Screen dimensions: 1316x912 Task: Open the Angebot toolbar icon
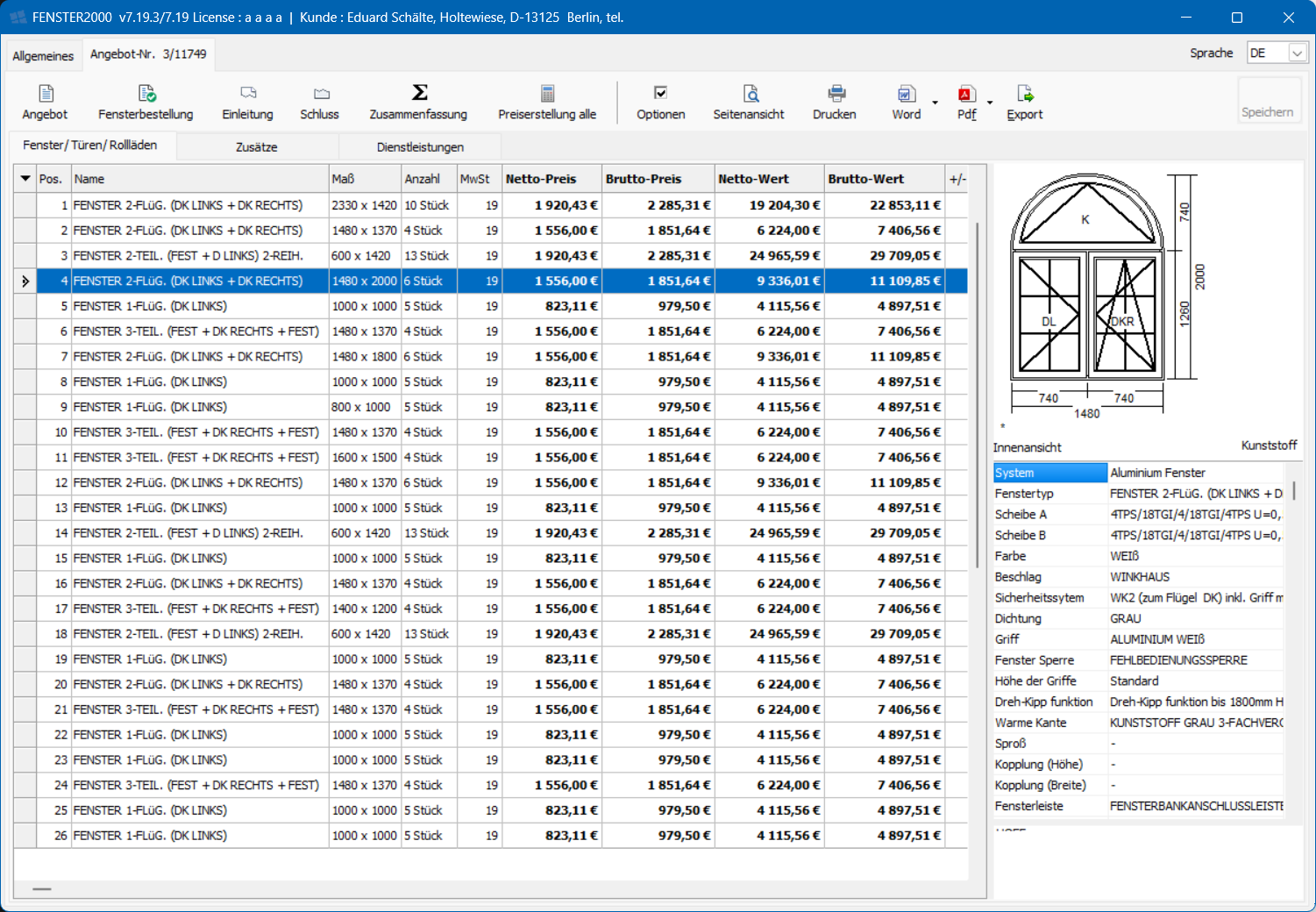click(46, 94)
